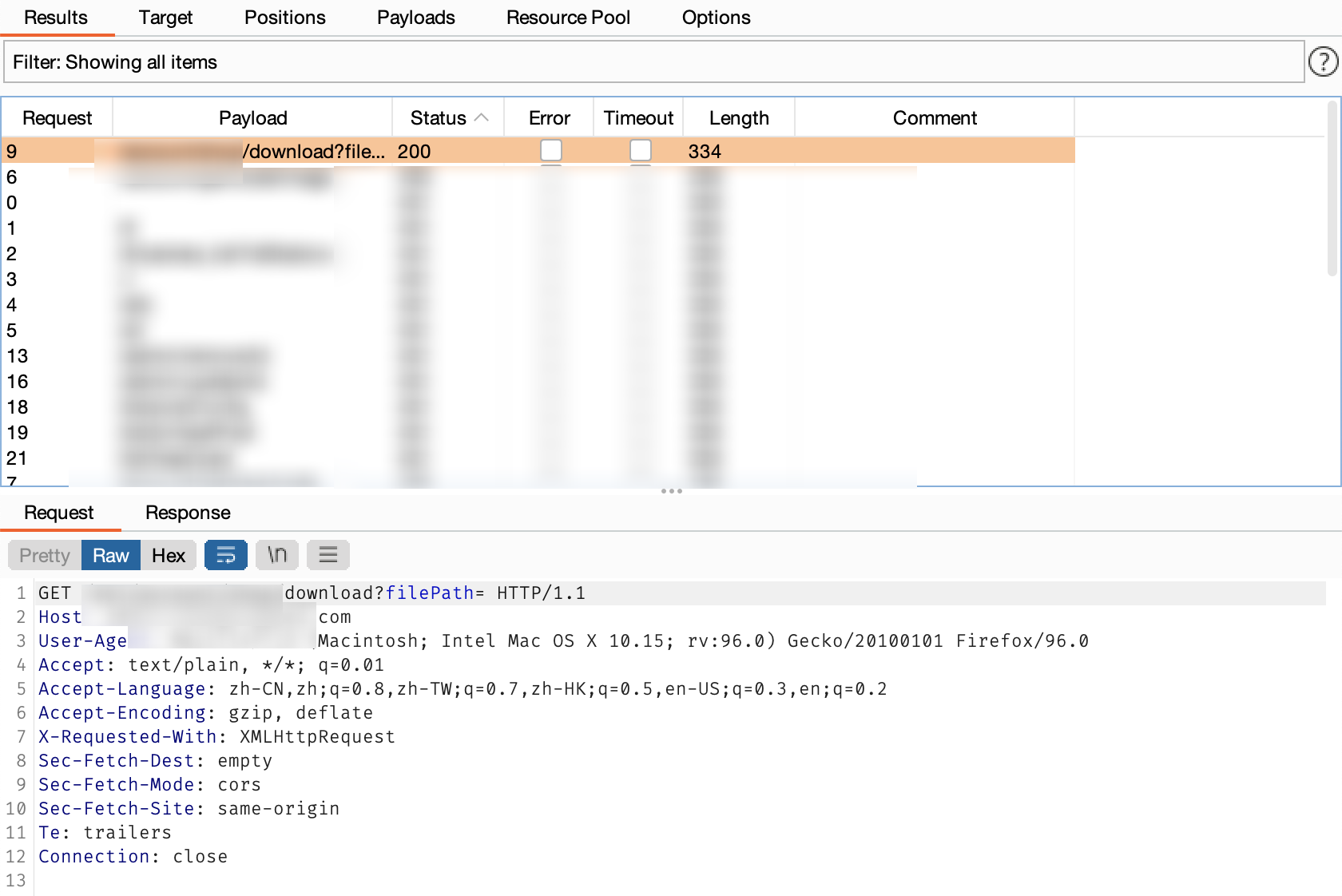The image size is (1342, 896).
Task: Switch editor to Raw view
Action: (x=111, y=555)
